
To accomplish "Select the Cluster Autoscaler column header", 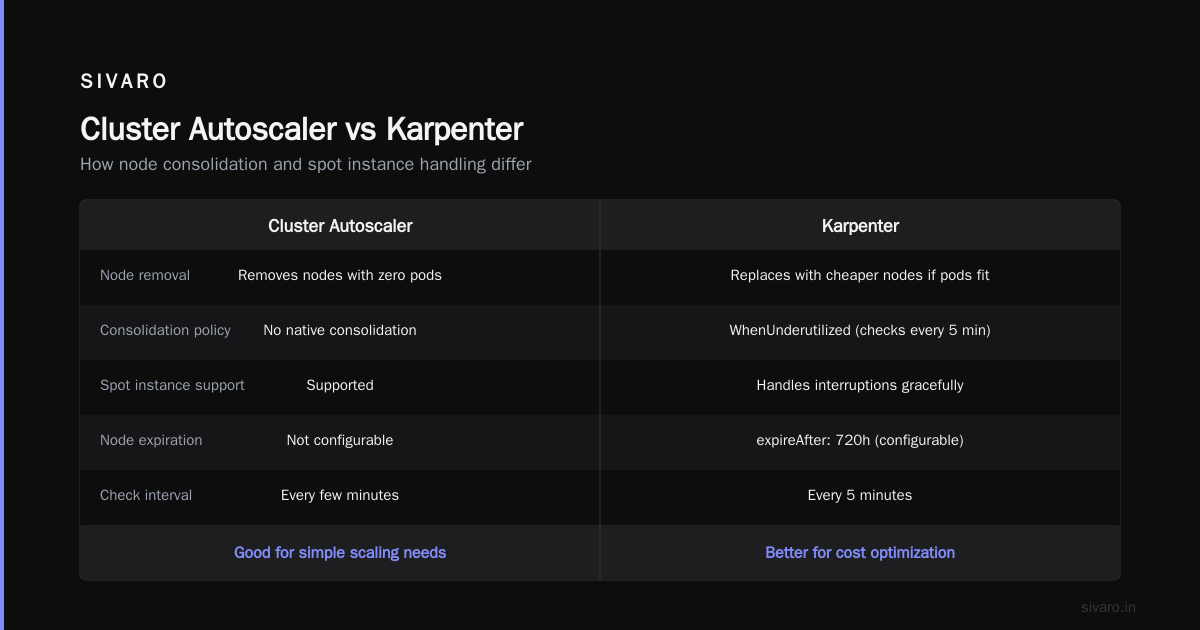I will (x=340, y=226).
